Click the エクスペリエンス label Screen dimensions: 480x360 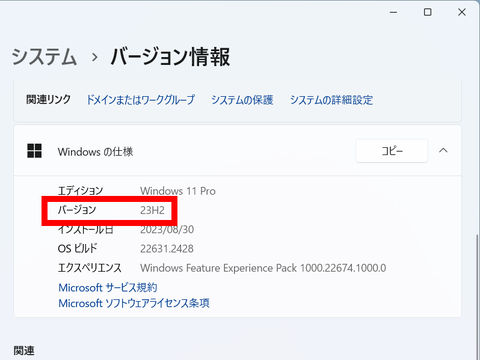(x=90, y=268)
